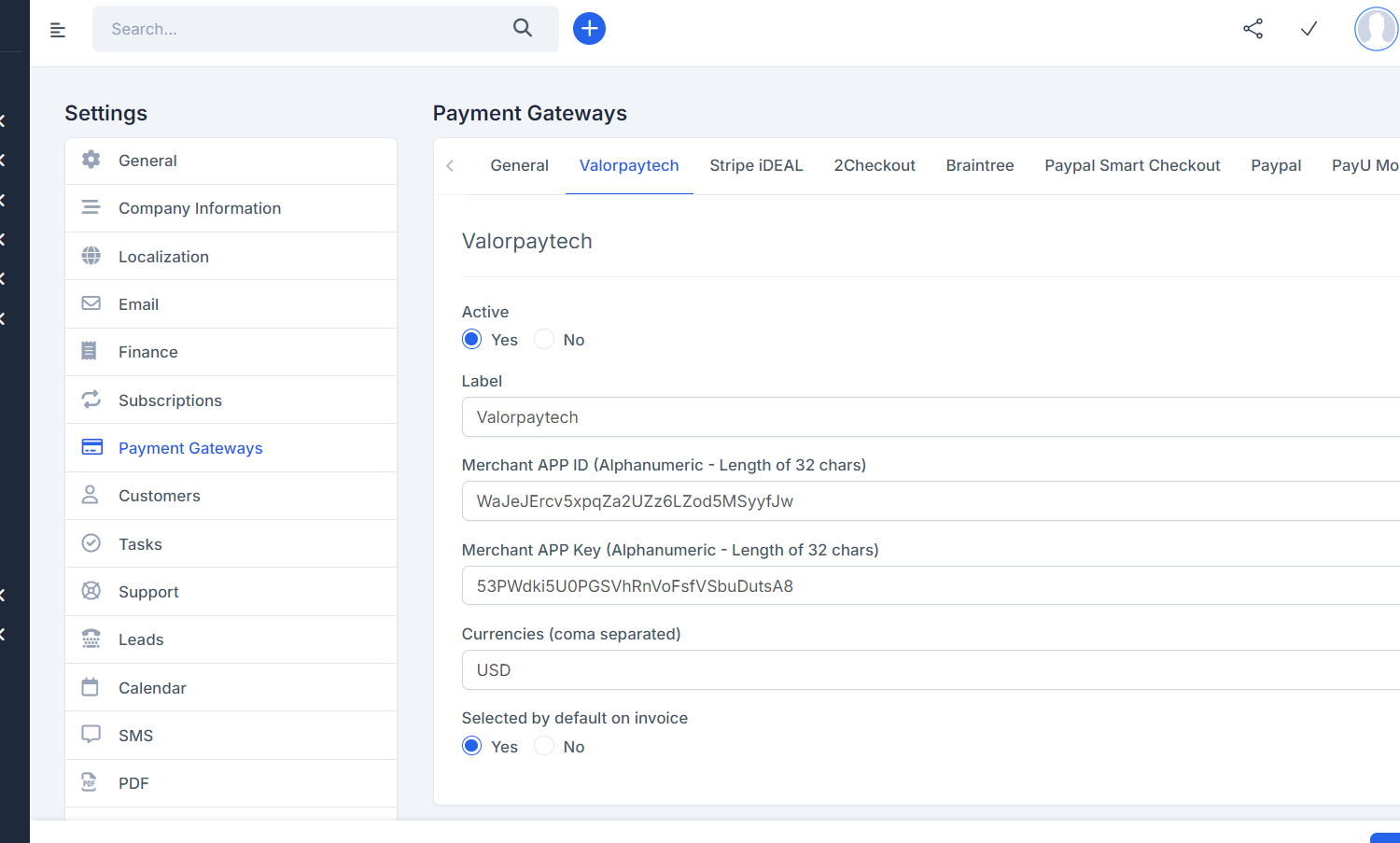Click the search magnifier icon

tap(523, 28)
